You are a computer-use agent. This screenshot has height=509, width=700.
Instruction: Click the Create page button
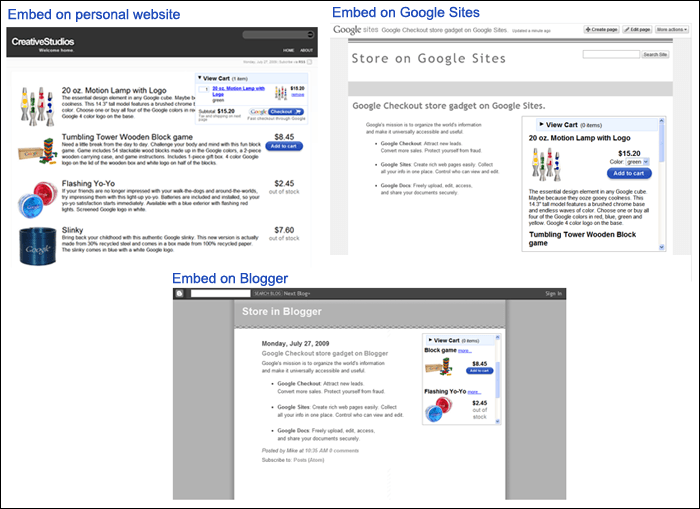click(x=601, y=29)
